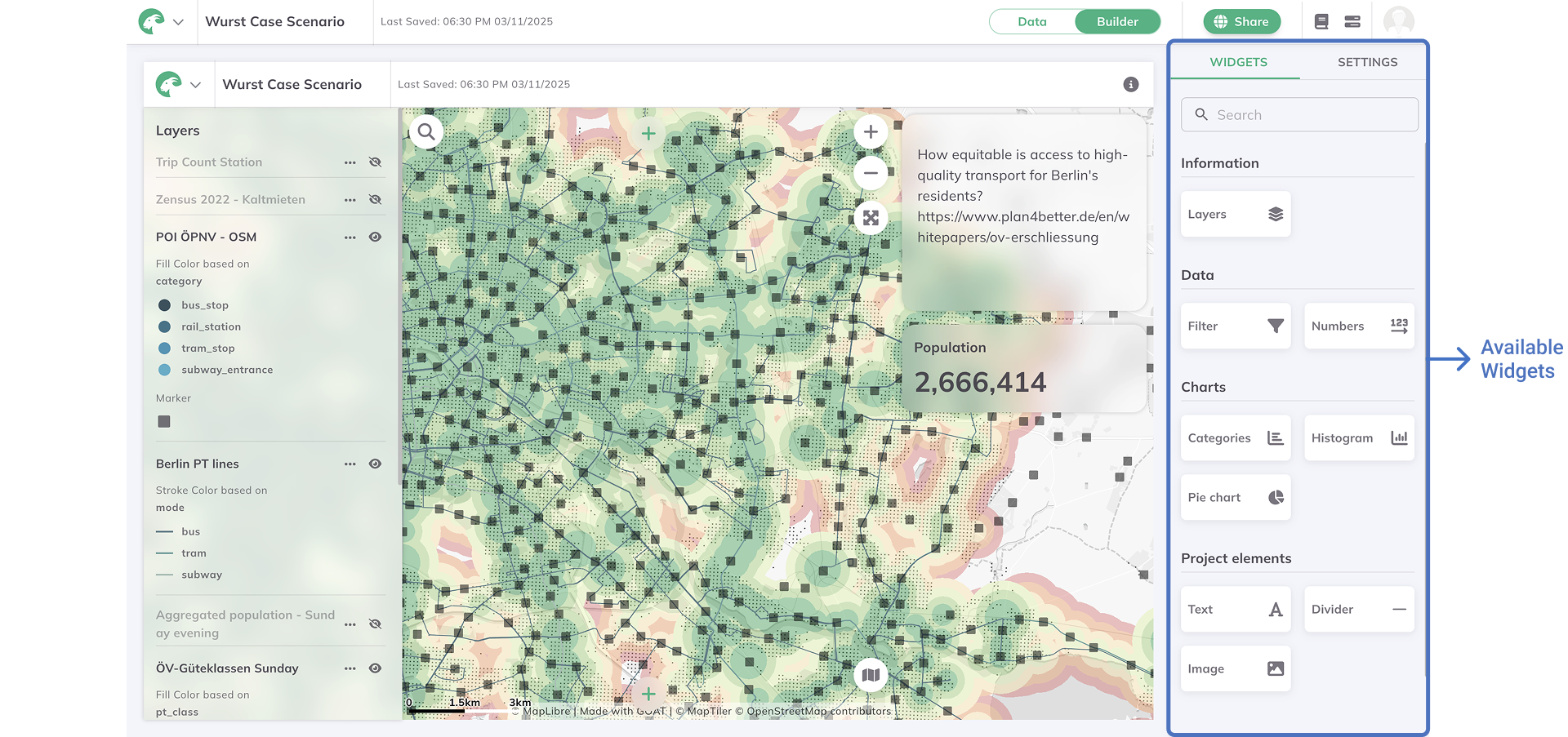Click the widget Search field
The width and height of the screenshot is (1568, 737).
pos(1298,115)
